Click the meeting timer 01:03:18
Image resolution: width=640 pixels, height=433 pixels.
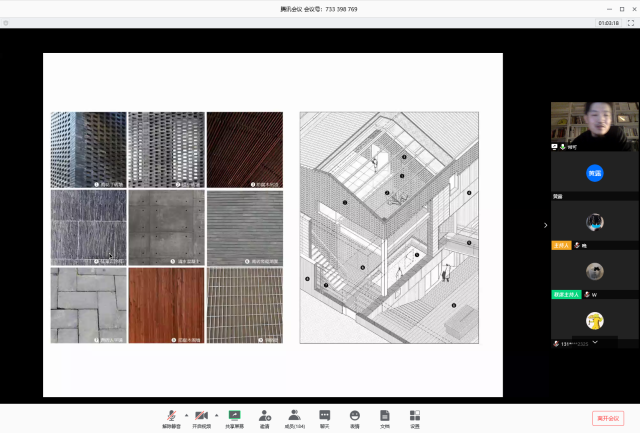click(608, 22)
